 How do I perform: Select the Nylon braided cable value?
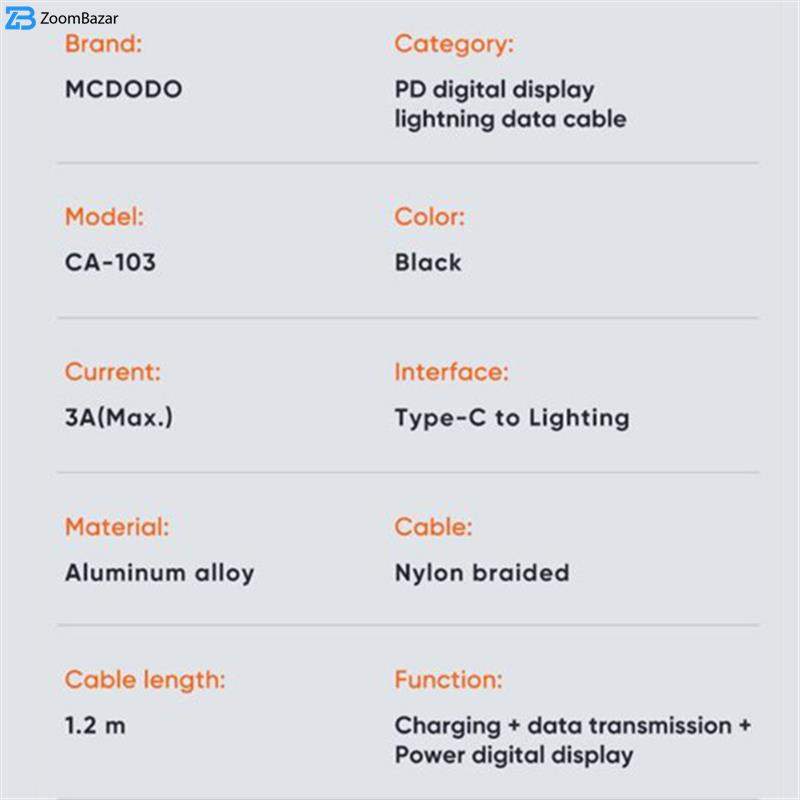pos(481,573)
